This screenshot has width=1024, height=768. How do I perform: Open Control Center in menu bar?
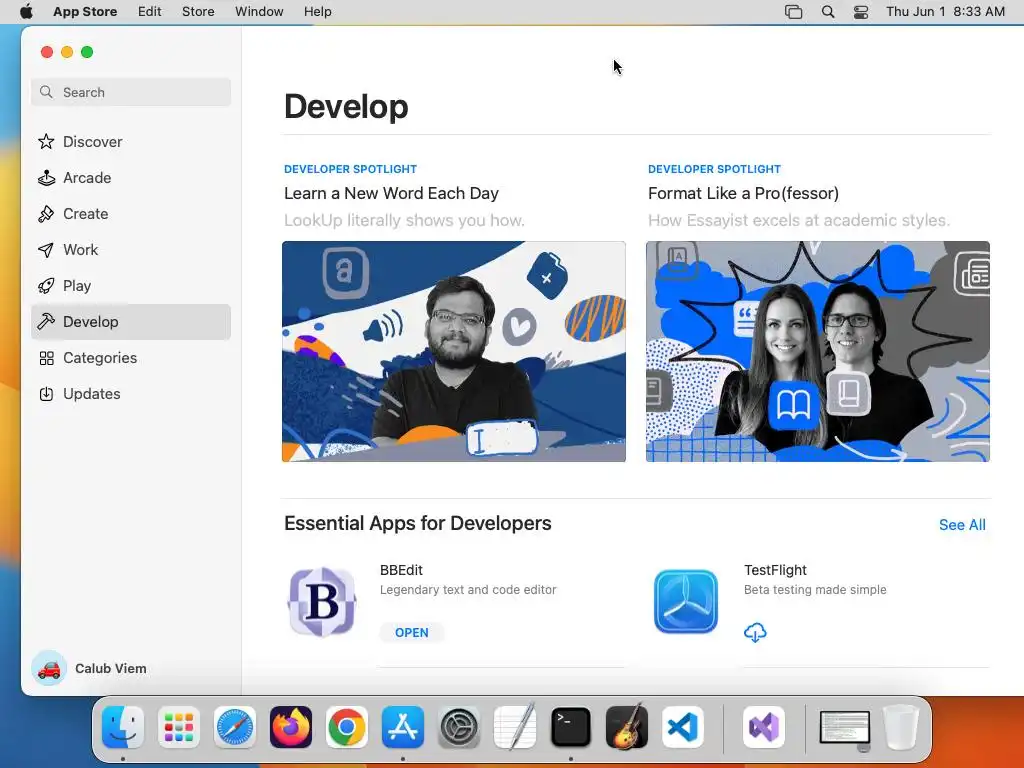tap(861, 12)
